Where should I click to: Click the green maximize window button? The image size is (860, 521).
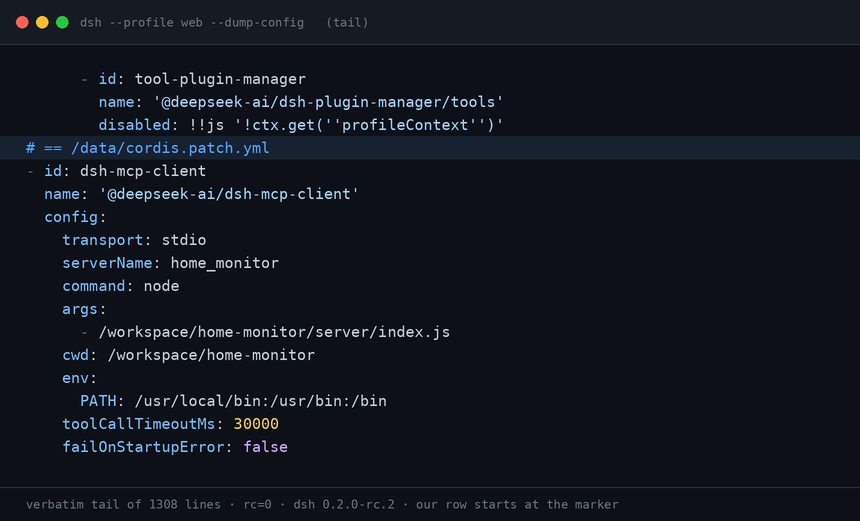pos(63,22)
